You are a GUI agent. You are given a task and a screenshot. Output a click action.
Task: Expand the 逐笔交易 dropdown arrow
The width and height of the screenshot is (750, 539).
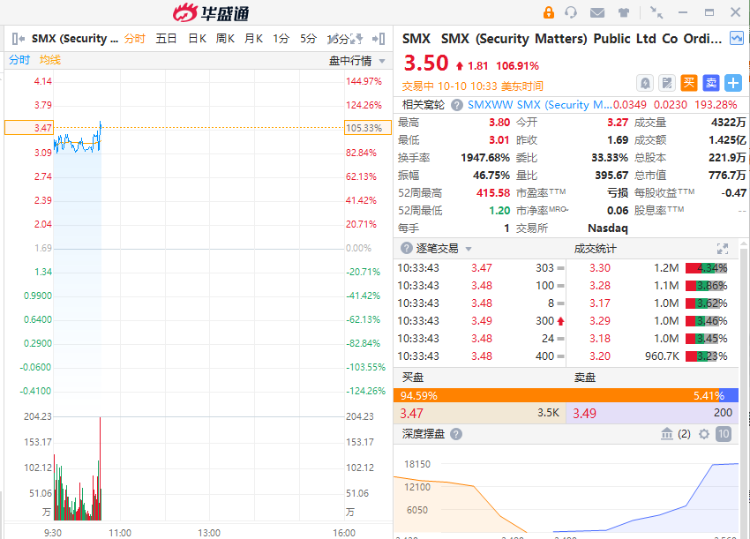click(x=468, y=249)
